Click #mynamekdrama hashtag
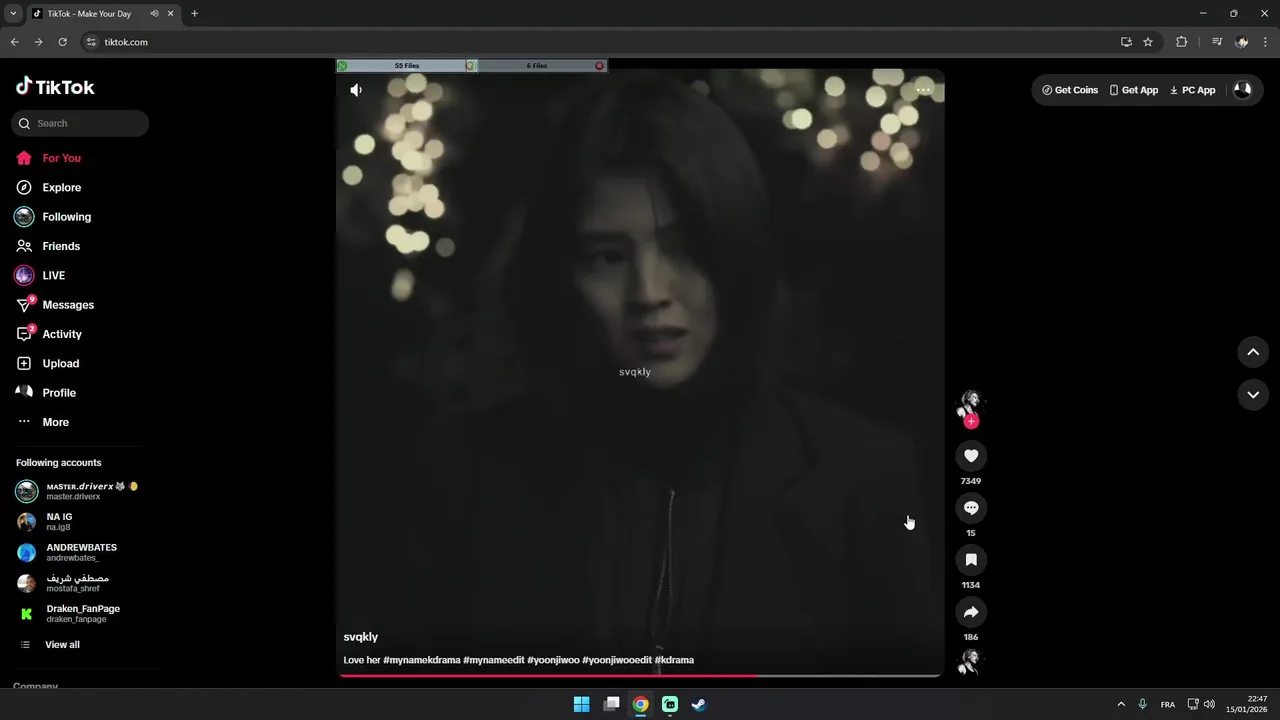The height and width of the screenshot is (720, 1280). point(422,660)
